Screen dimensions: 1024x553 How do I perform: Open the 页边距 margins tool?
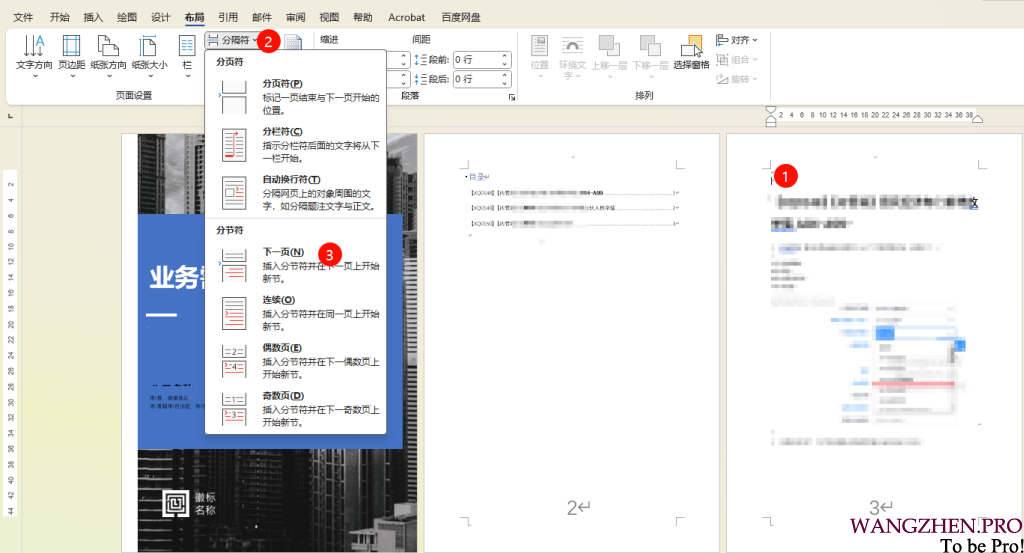[71, 51]
